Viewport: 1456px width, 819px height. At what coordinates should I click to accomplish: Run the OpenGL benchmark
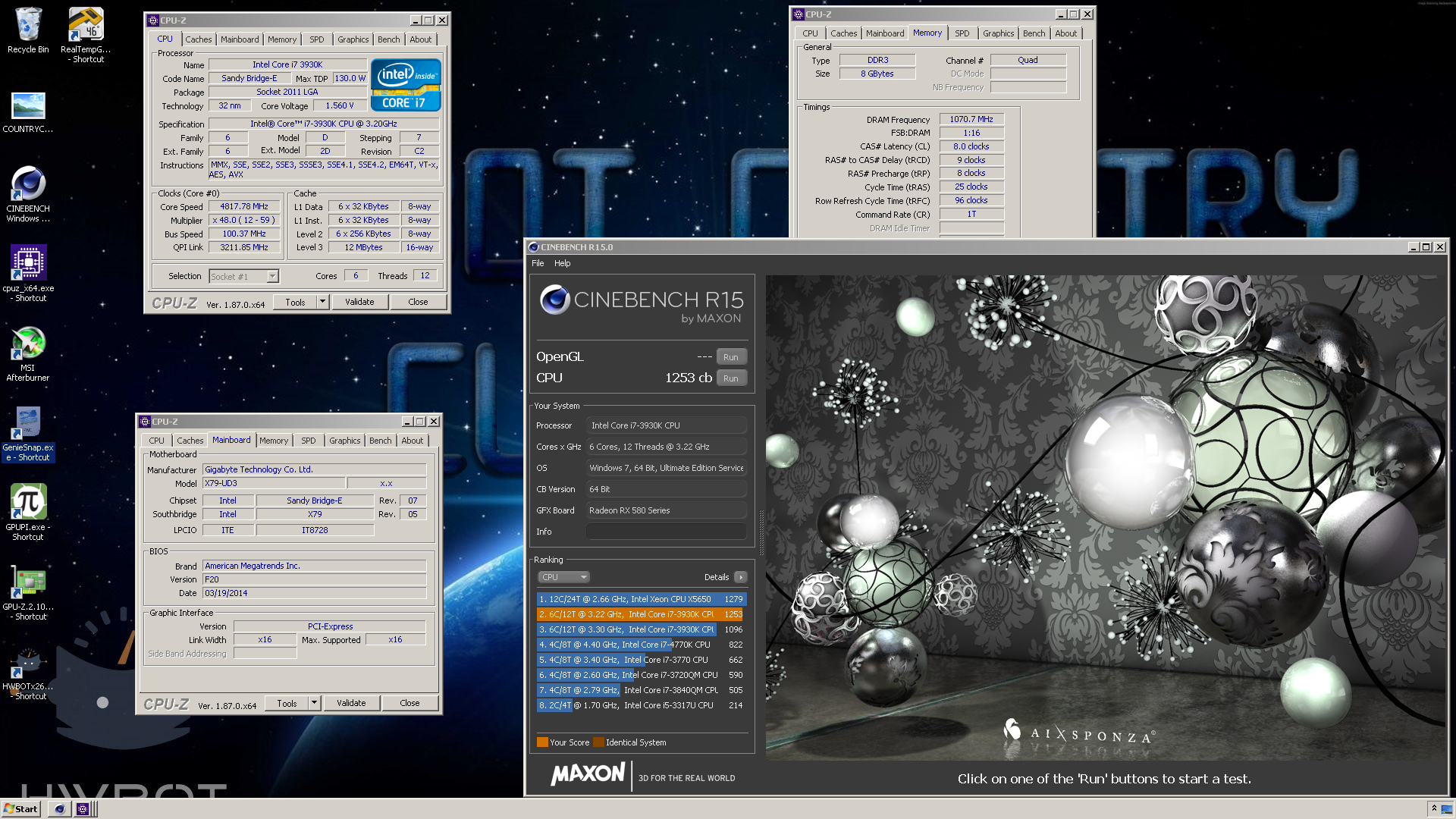tap(731, 357)
